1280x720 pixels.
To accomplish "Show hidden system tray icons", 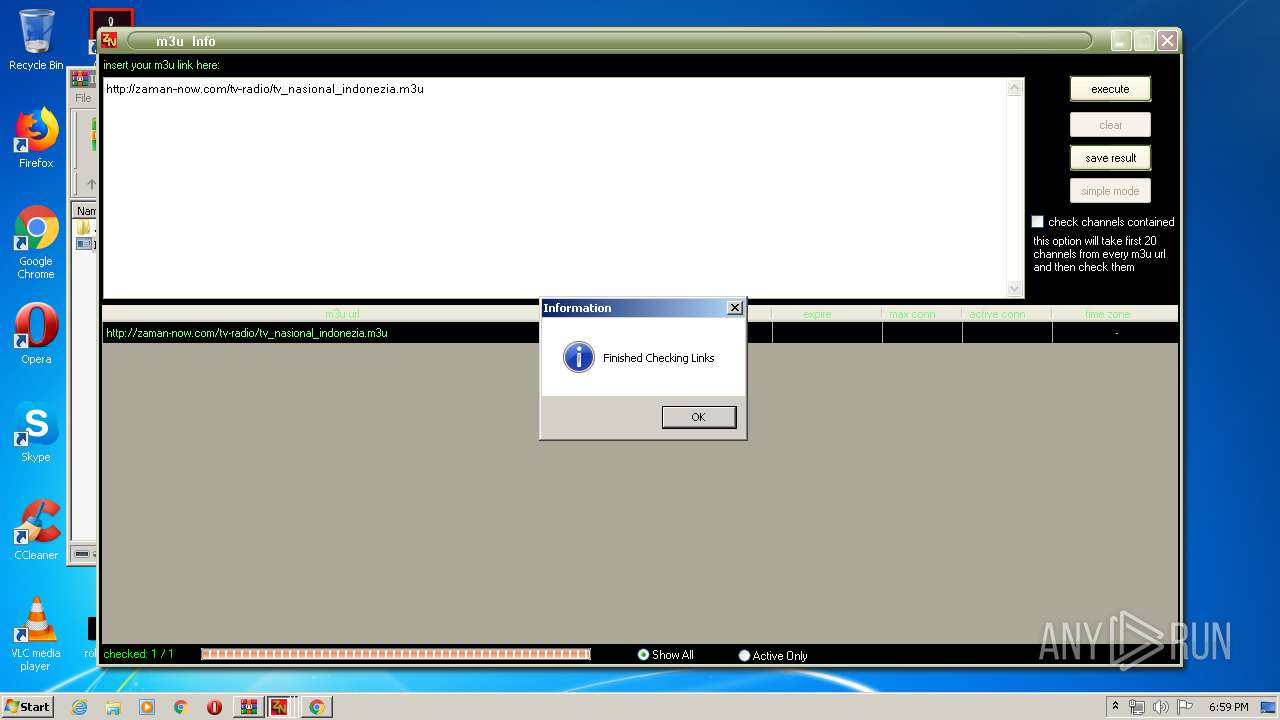I will coord(1115,707).
